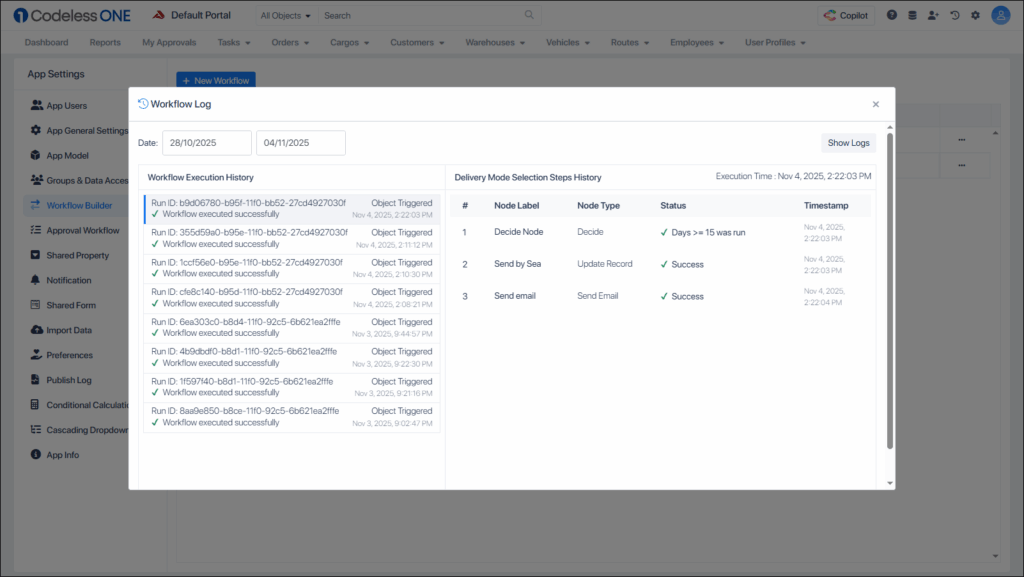The height and width of the screenshot is (577, 1024).
Task: Open the history clock icon in header
Action: pyautogui.click(x=955, y=15)
